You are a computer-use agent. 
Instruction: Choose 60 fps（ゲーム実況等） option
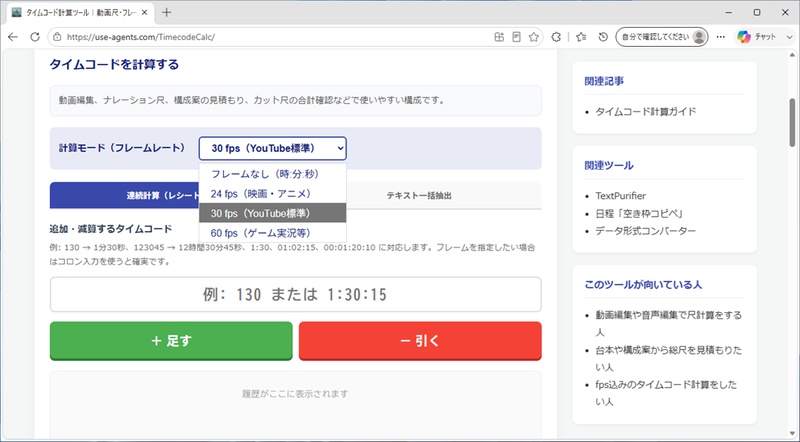click(272, 233)
